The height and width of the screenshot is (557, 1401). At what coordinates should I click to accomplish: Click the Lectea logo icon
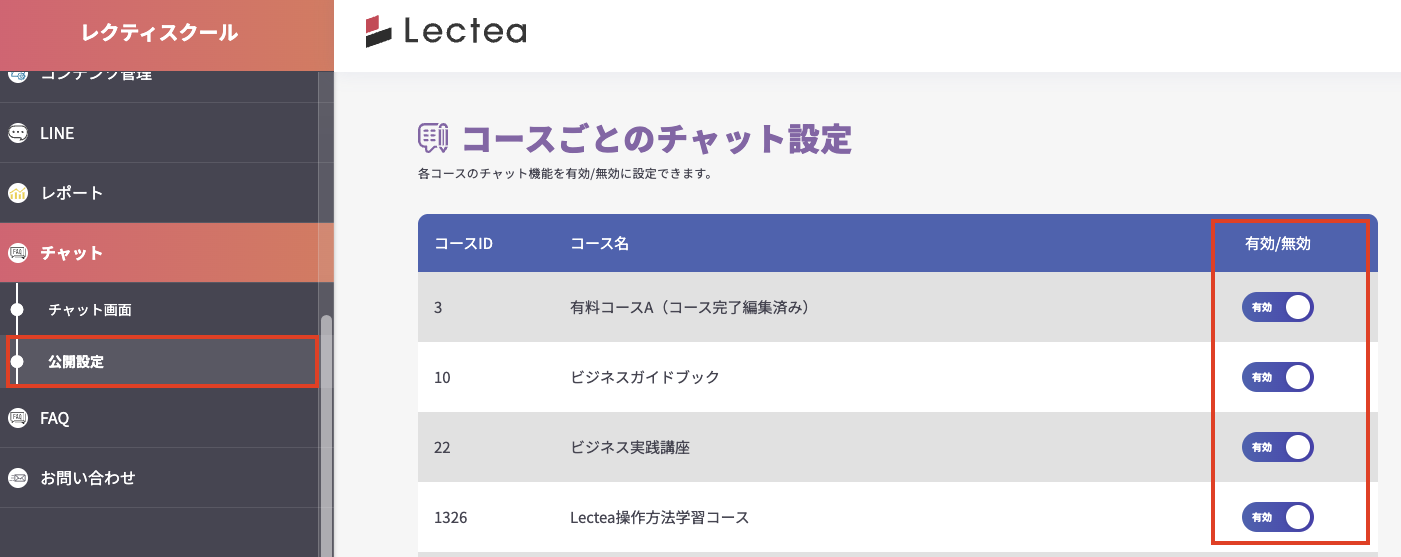(x=379, y=32)
